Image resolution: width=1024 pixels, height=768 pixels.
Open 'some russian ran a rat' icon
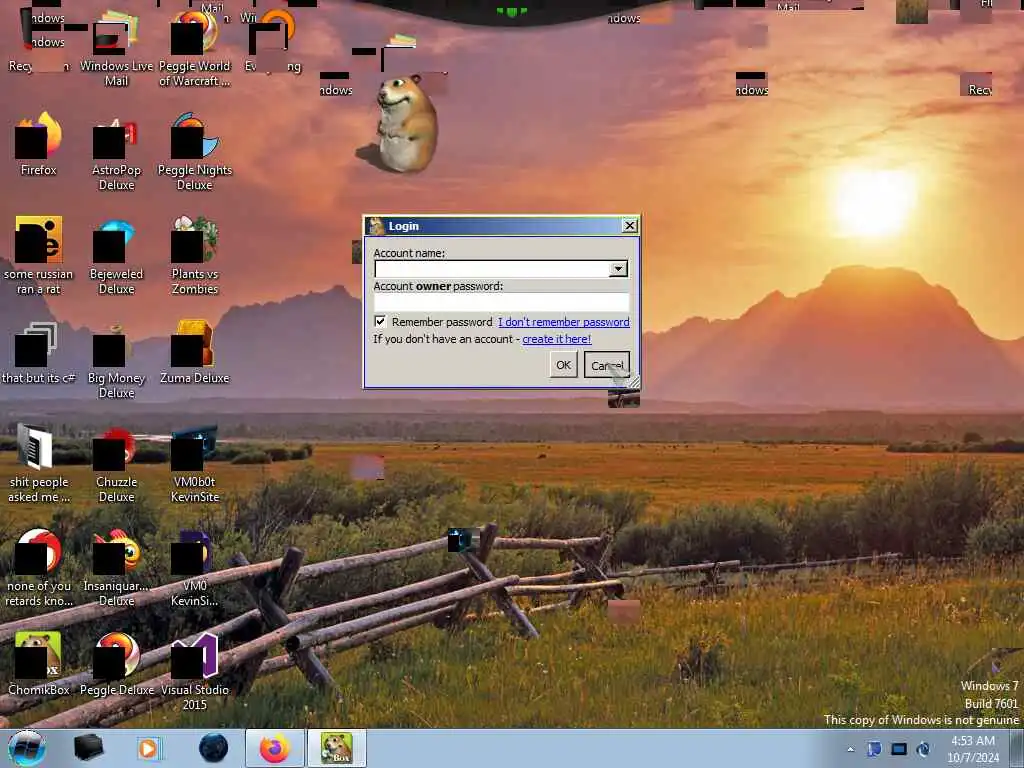(x=39, y=255)
